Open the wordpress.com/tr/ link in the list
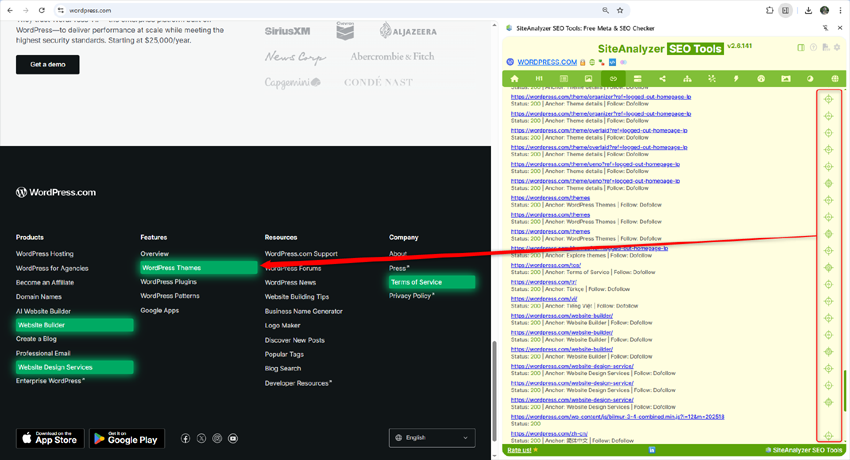Screen dimensions: 850x460 click(x=543, y=282)
